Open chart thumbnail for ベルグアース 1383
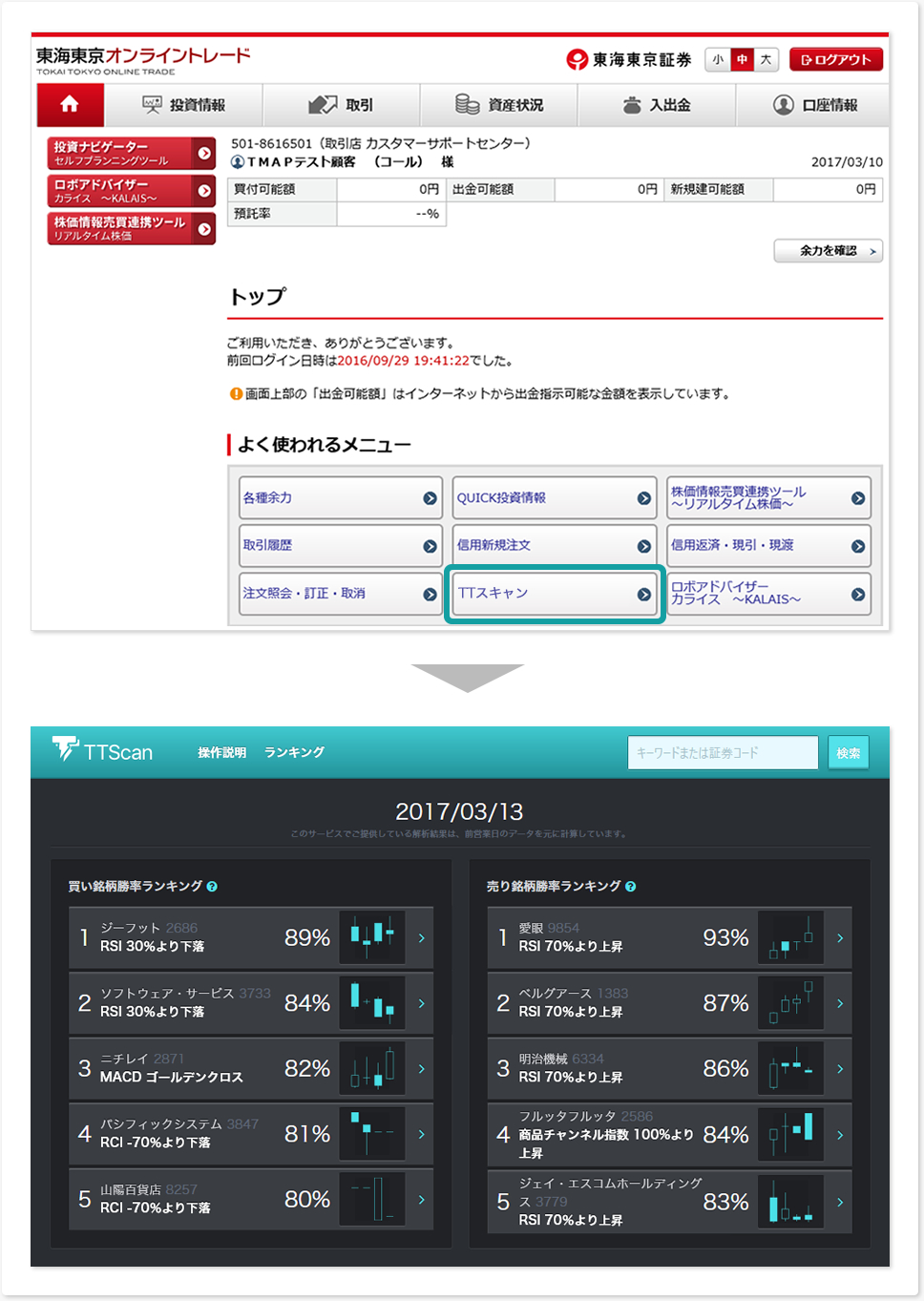Image resolution: width=924 pixels, height=1301 pixels. (790, 1003)
